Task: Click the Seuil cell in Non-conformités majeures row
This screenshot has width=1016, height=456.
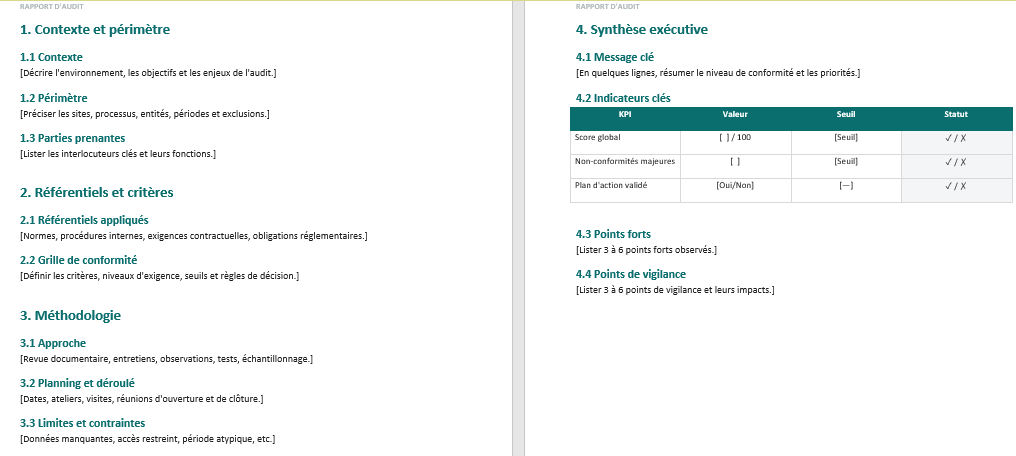Action: pos(846,161)
